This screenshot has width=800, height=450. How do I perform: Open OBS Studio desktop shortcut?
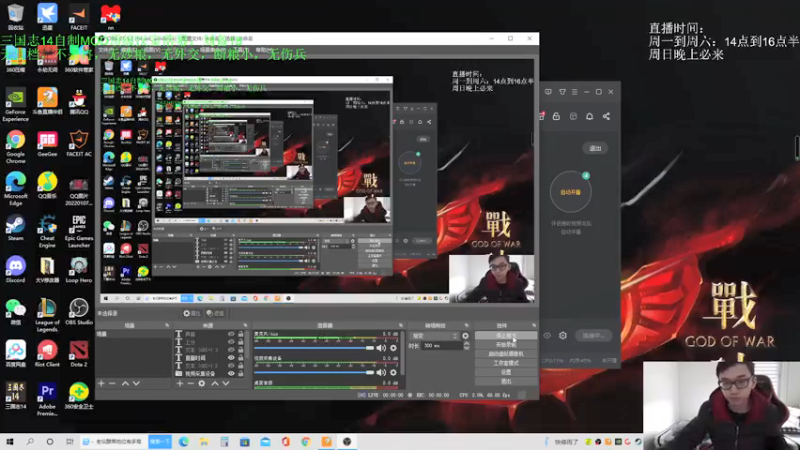tap(79, 311)
